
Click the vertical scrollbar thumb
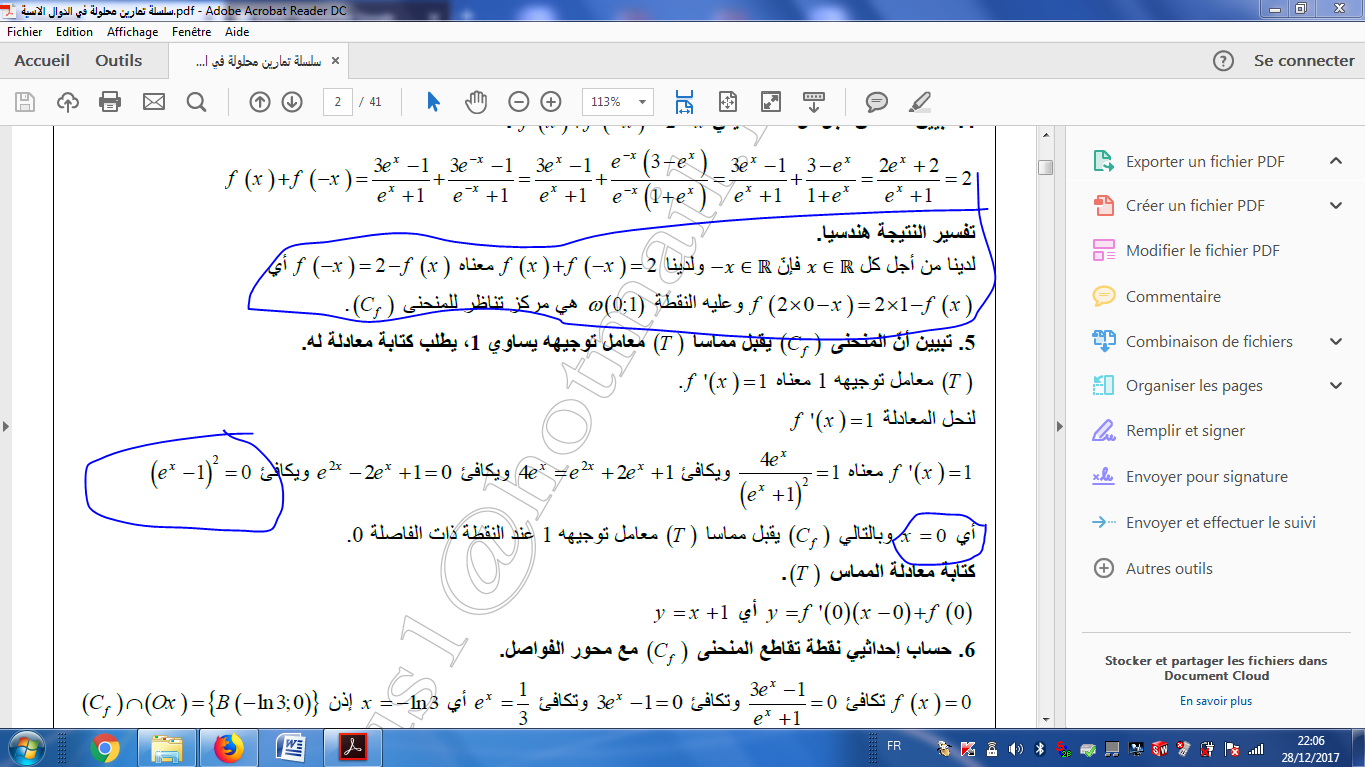pos(1045,167)
